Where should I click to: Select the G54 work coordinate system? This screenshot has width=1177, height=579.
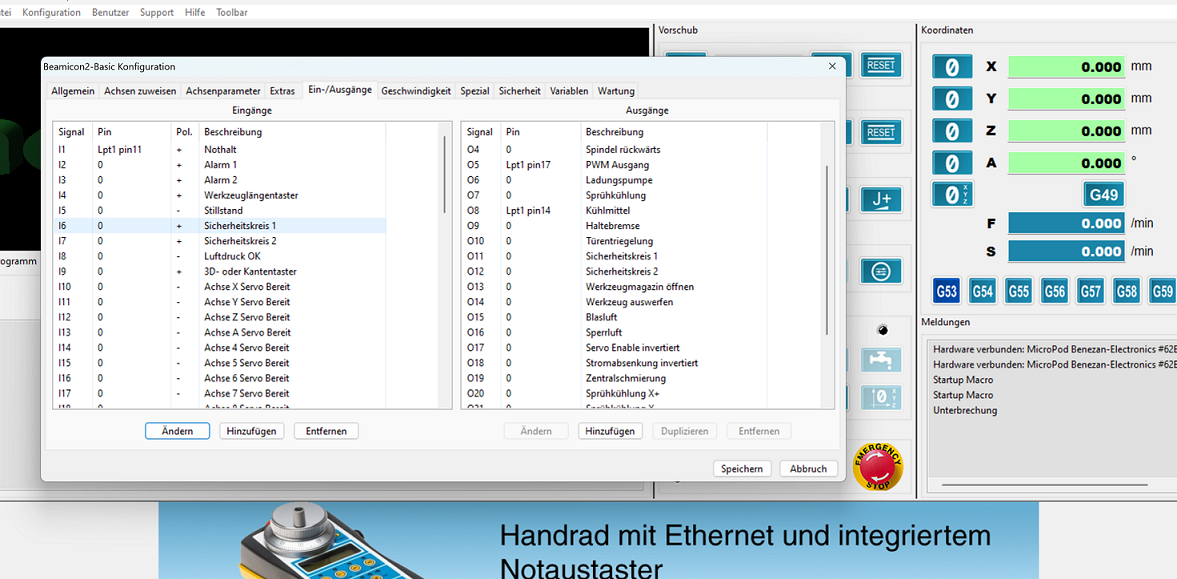pos(983,291)
